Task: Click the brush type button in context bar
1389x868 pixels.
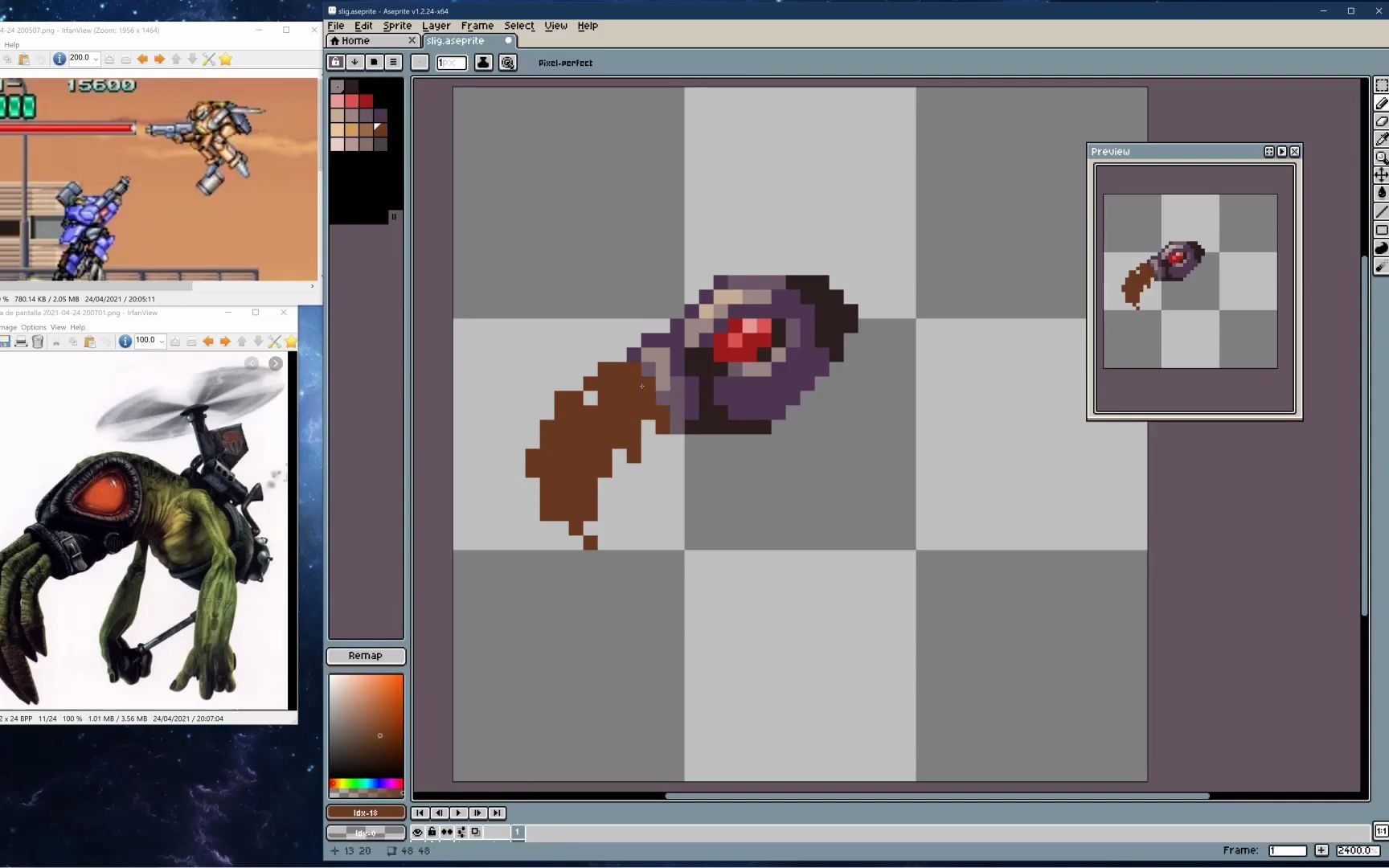Action: (420, 62)
